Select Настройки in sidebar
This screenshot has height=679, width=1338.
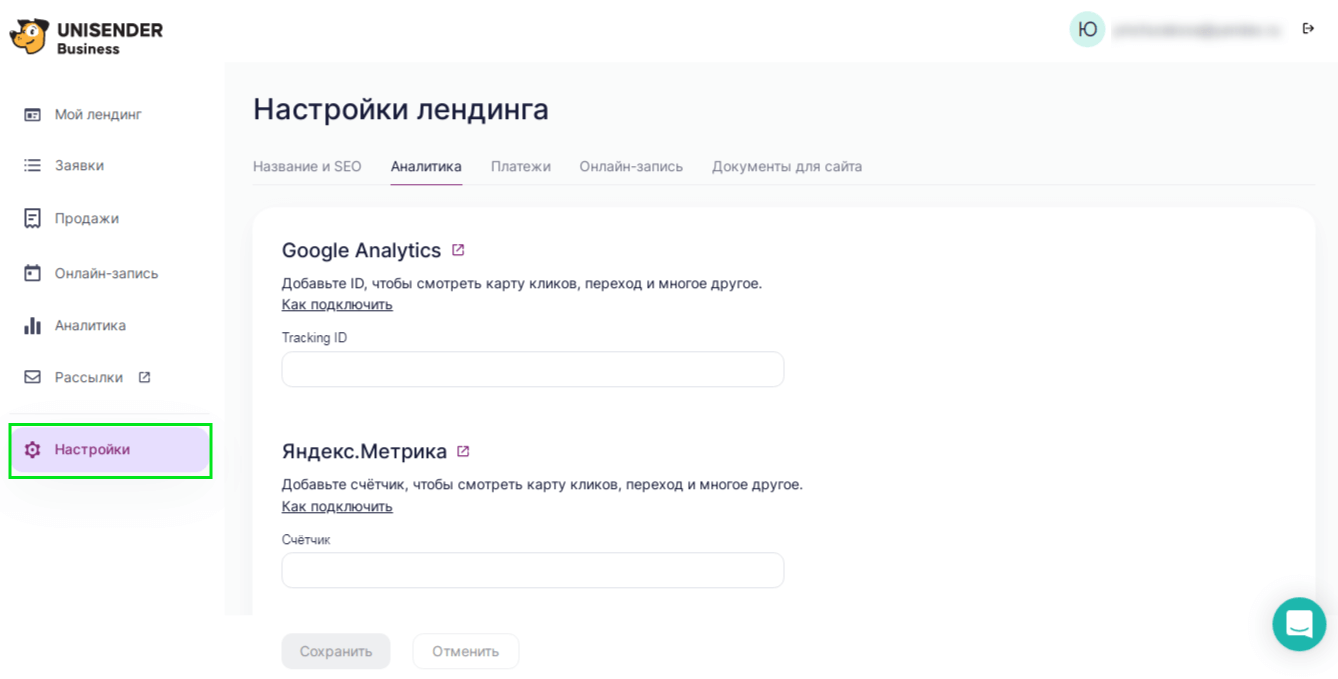110,450
